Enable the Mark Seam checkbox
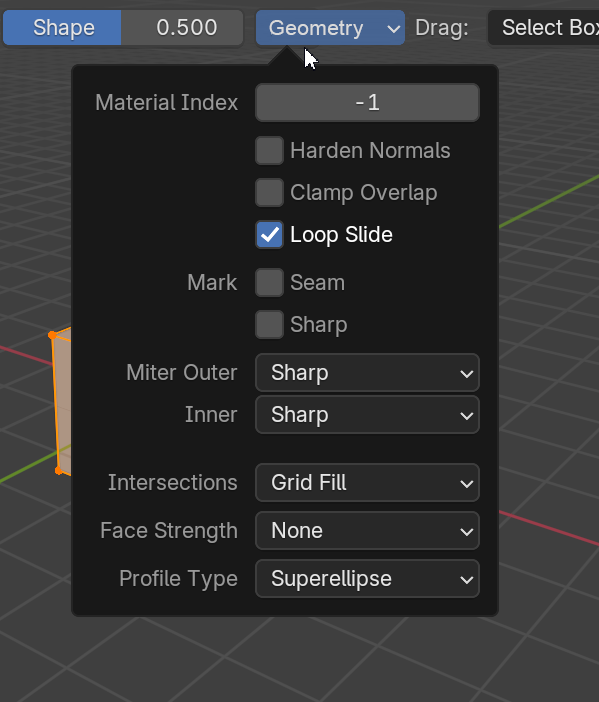Image resolution: width=599 pixels, height=702 pixels. pyautogui.click(x=270, y=283)
